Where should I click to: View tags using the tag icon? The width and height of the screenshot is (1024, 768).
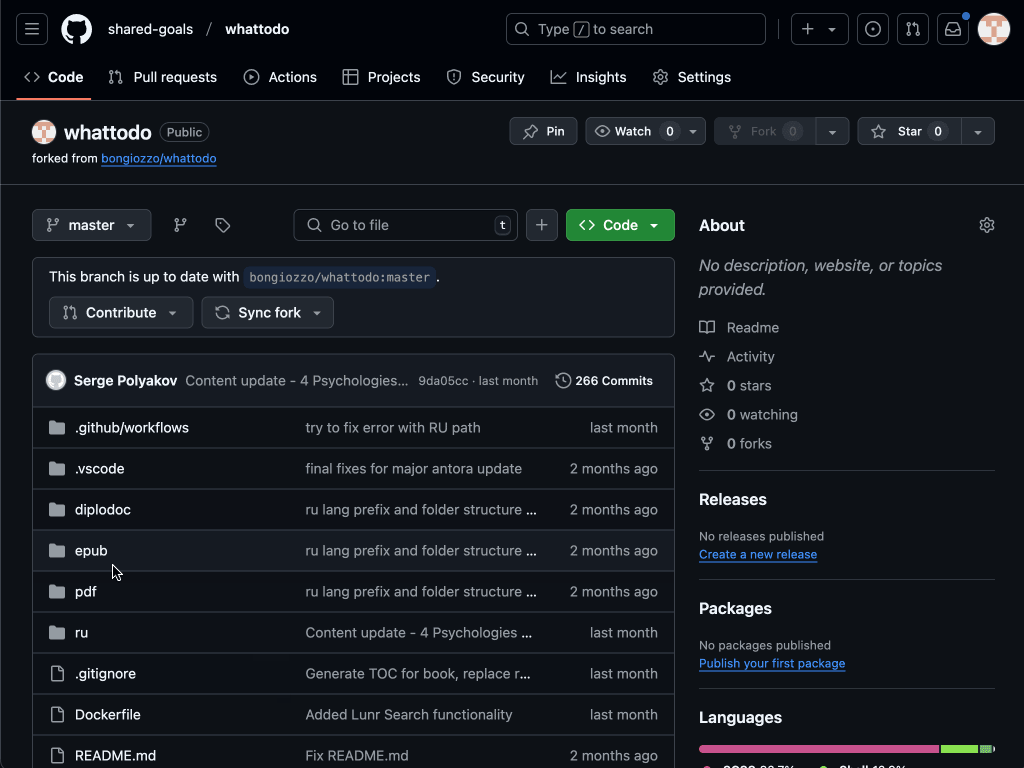pos(223,225)
